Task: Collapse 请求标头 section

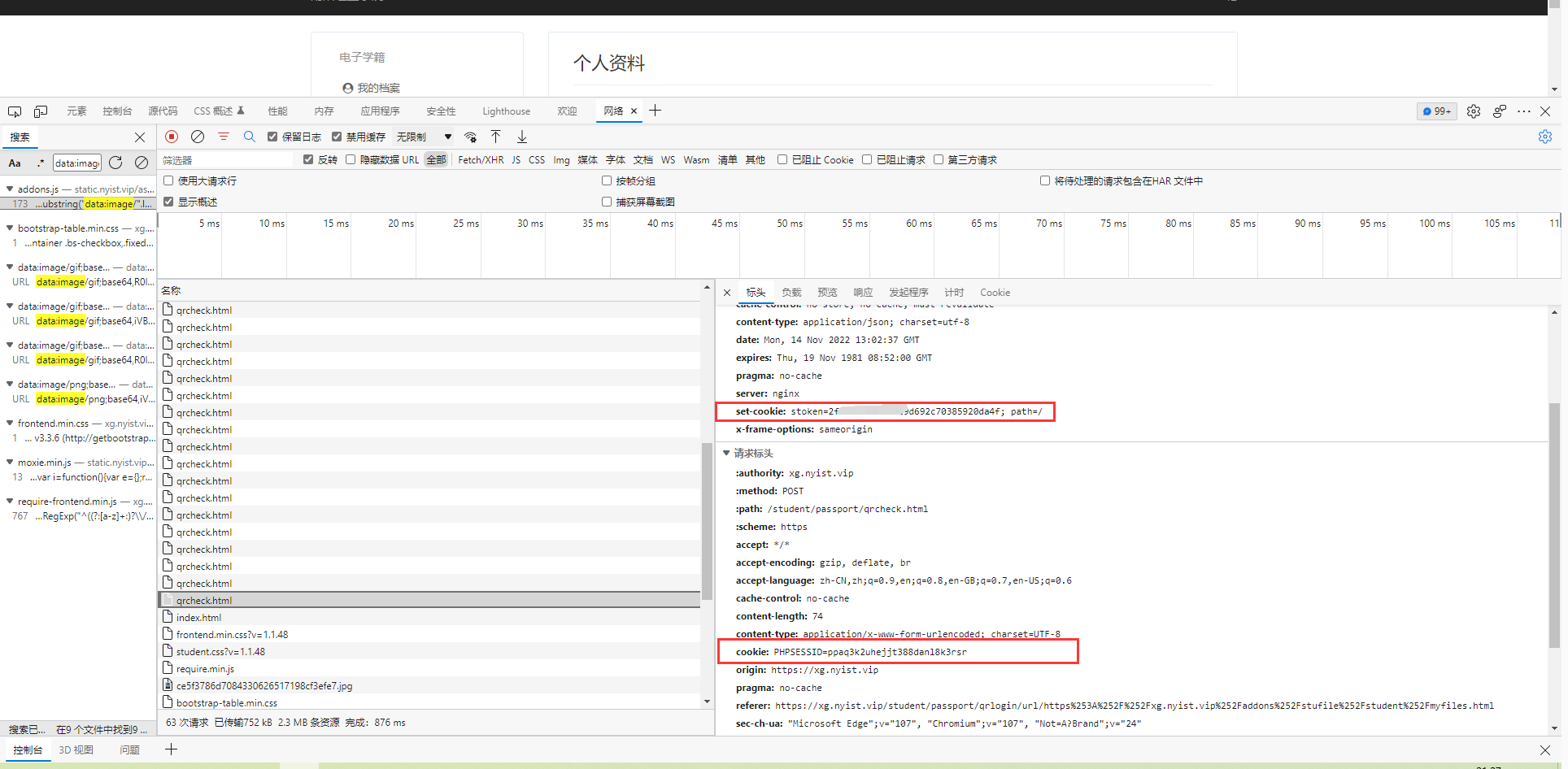Action: tap(727, 453)
